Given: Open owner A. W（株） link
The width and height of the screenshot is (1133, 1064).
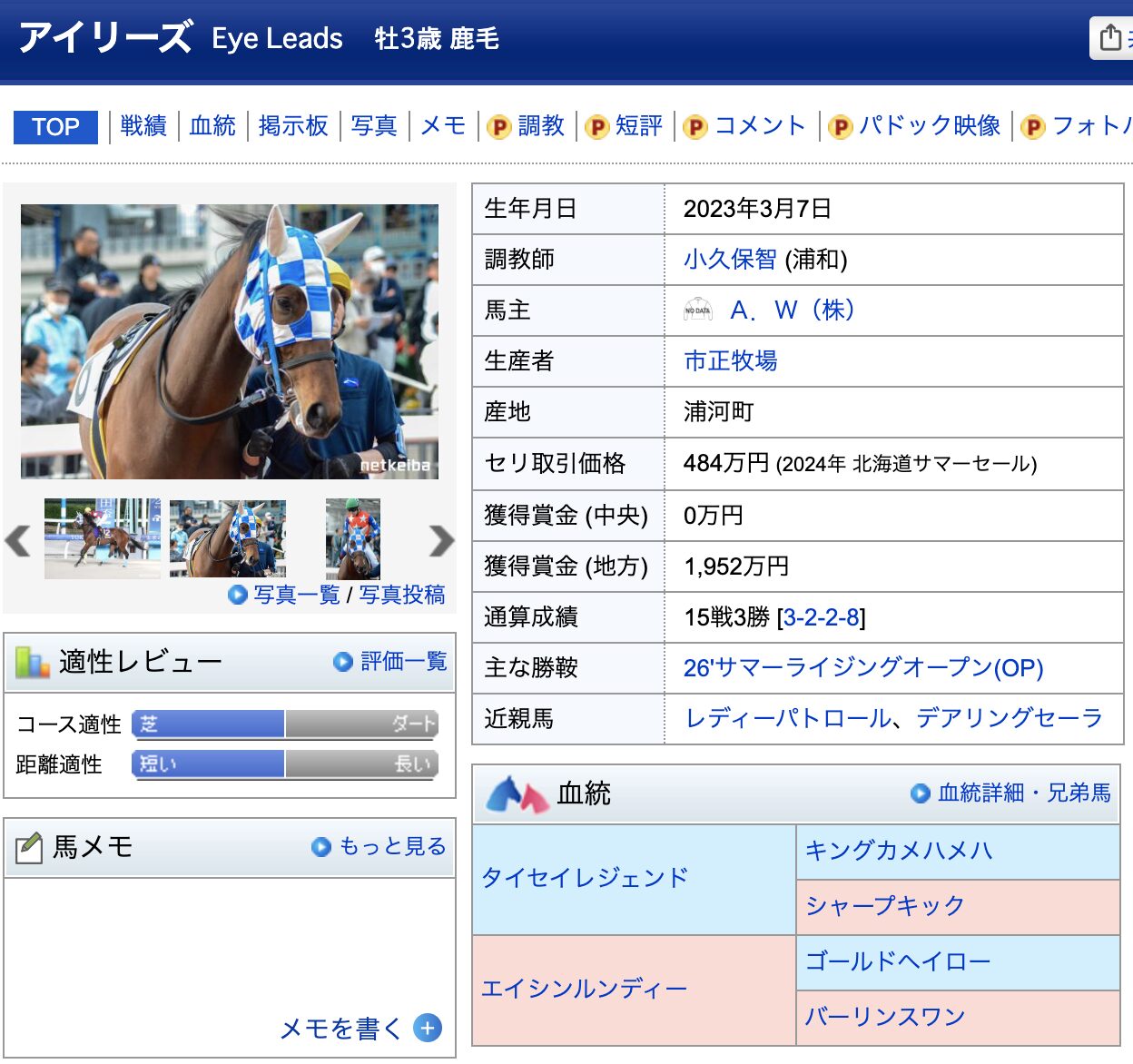Looking at the screenshot, I should (793, 310).
